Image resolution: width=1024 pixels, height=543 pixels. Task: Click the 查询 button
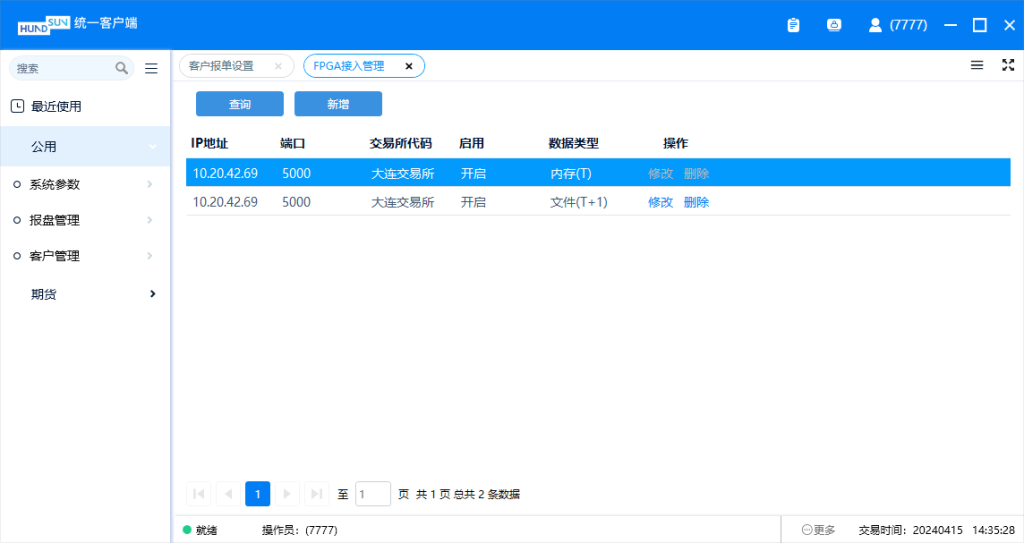[239, 104]
